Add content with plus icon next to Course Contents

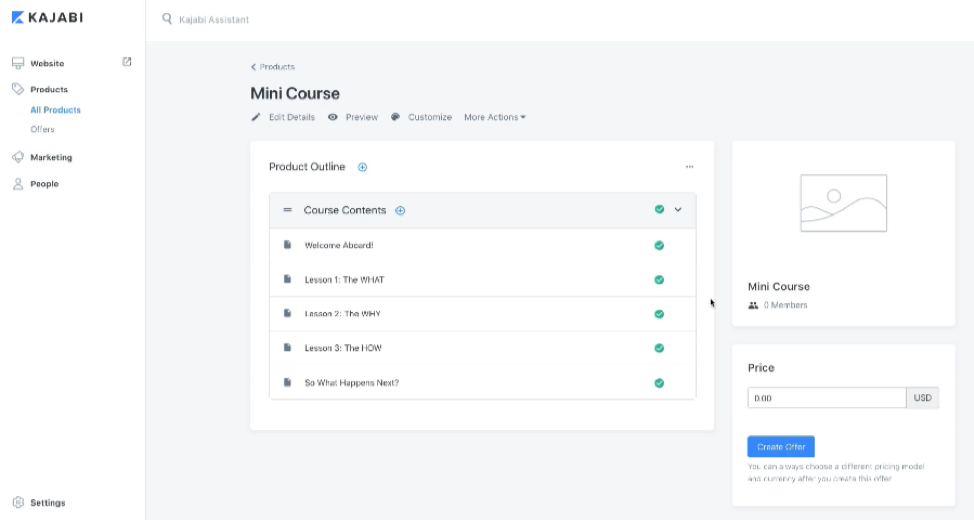(x=400, y=210)
